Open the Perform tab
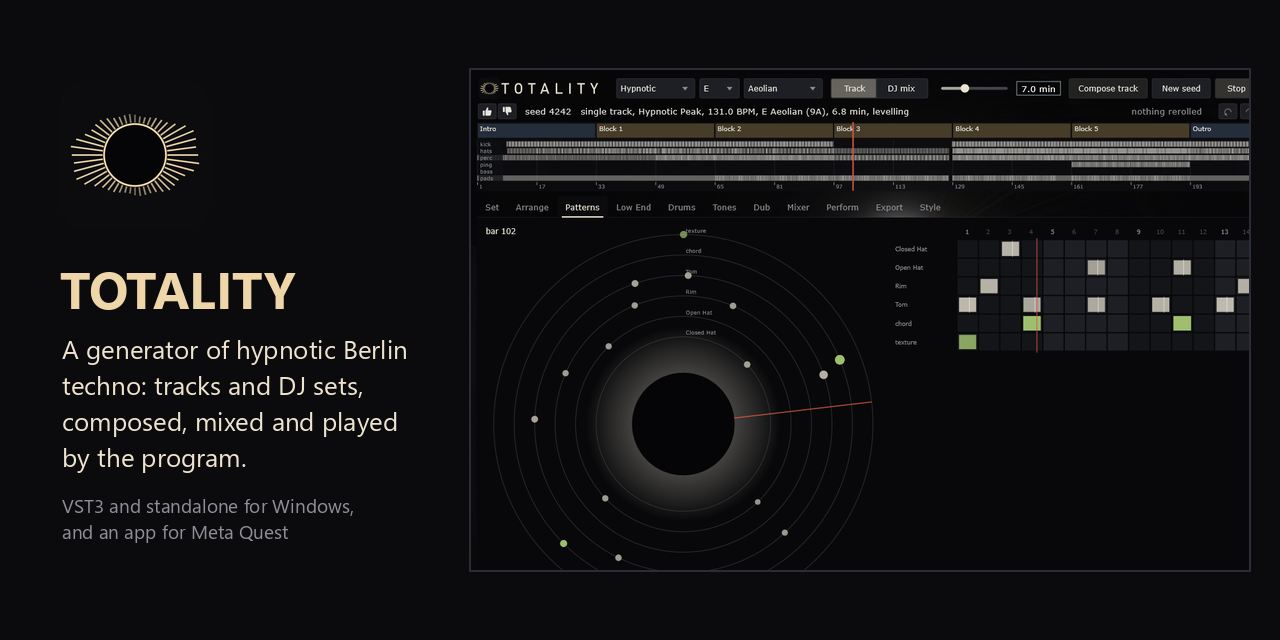This screenshot has height=640, width=1280. pyautogui.click(x=842, y=208)
